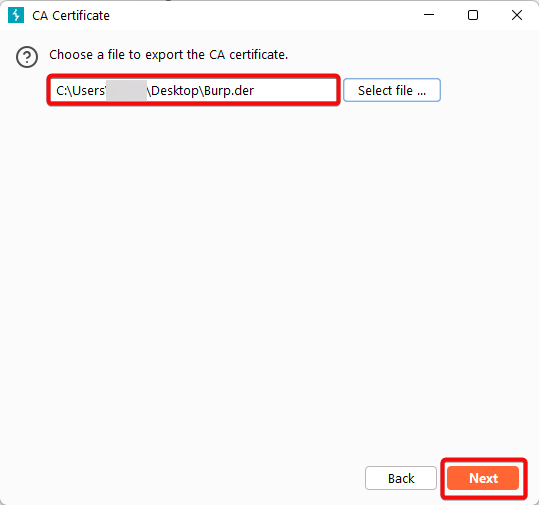The image size is (539, 505).
Task: Click the export file path input field
Action: (x=193, y=90)
